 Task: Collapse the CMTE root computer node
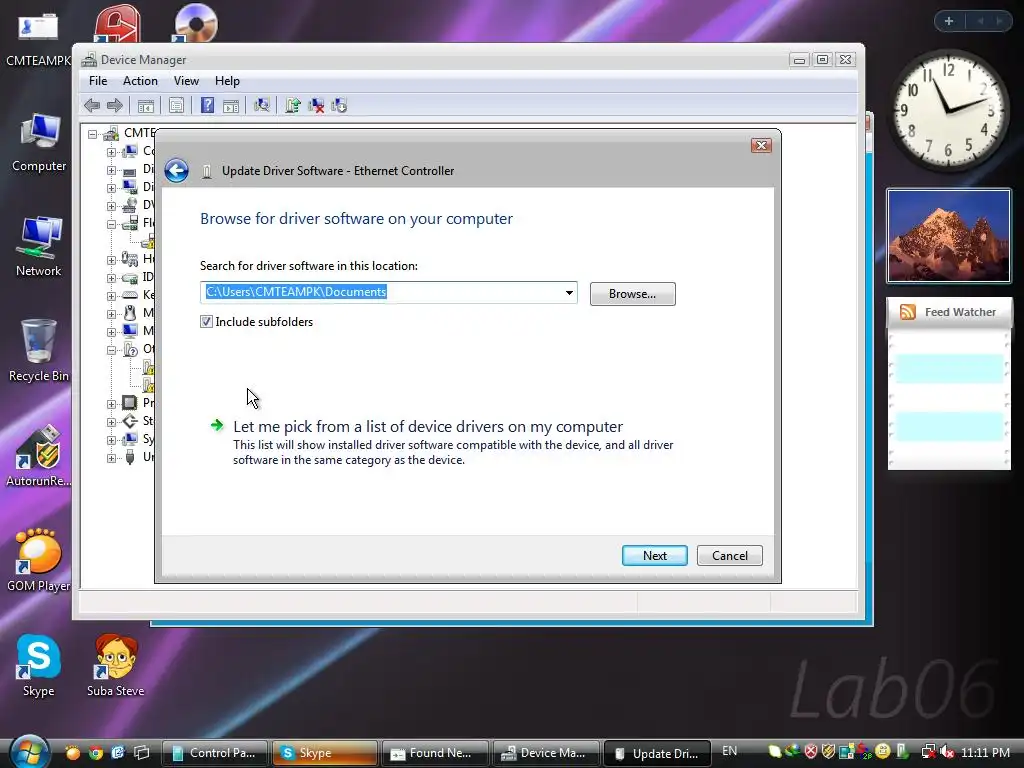(x=93, y=134)
